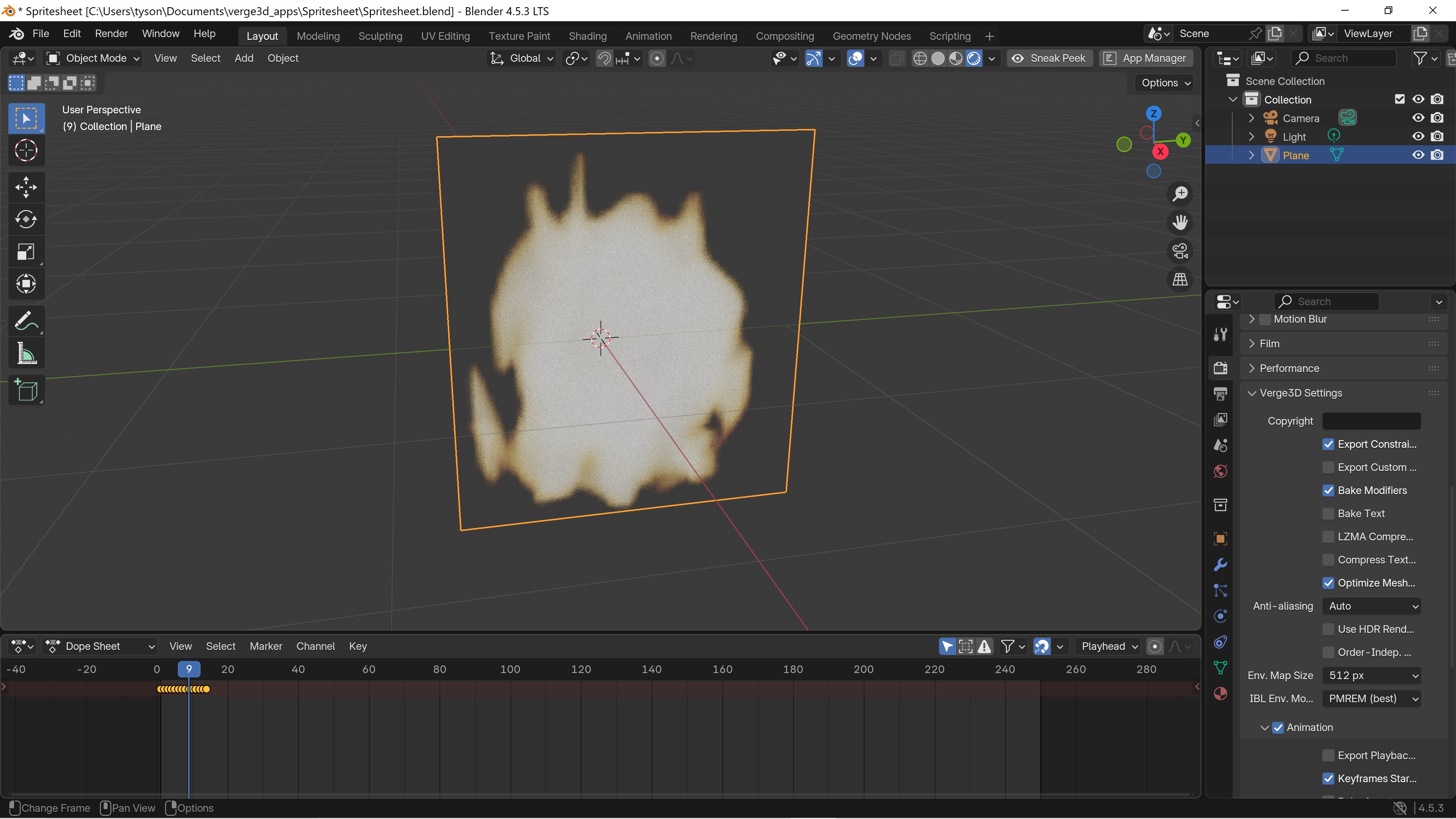Toggle camera view gizmo button
The image size is (1456, 819).
tap(1180, 251)
